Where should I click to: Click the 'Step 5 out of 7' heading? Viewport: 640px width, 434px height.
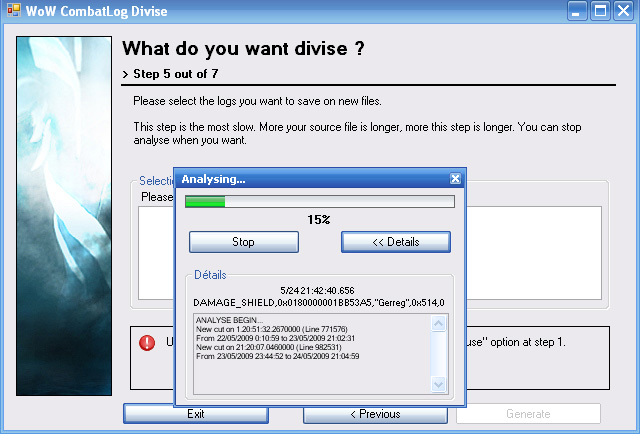point(176,74)
